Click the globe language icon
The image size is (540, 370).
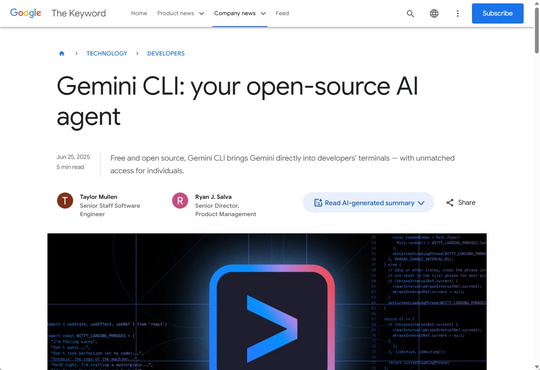(434, 13)
